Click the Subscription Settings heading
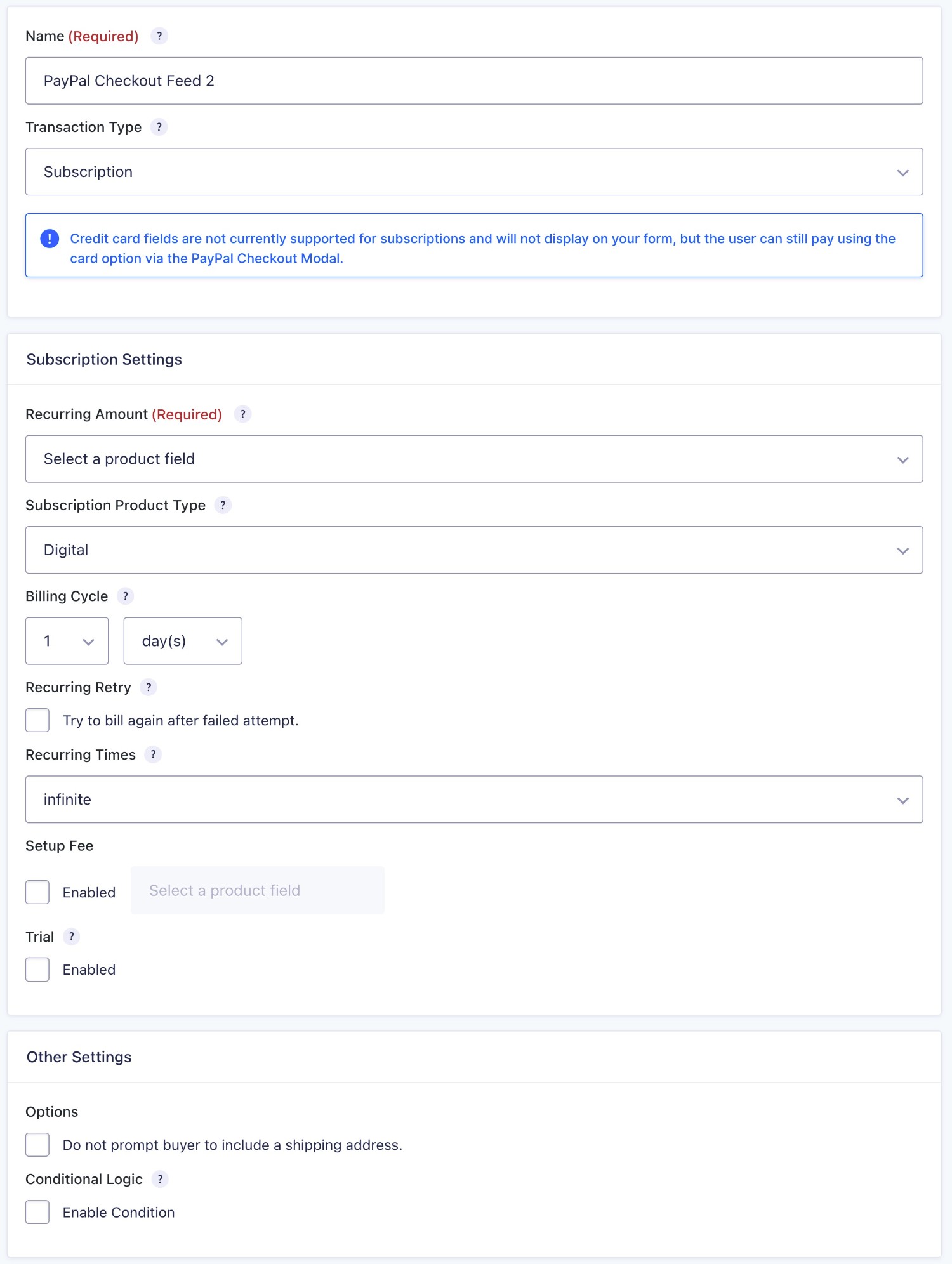The width and height of the screenshot is (952, 1264). 104,359
